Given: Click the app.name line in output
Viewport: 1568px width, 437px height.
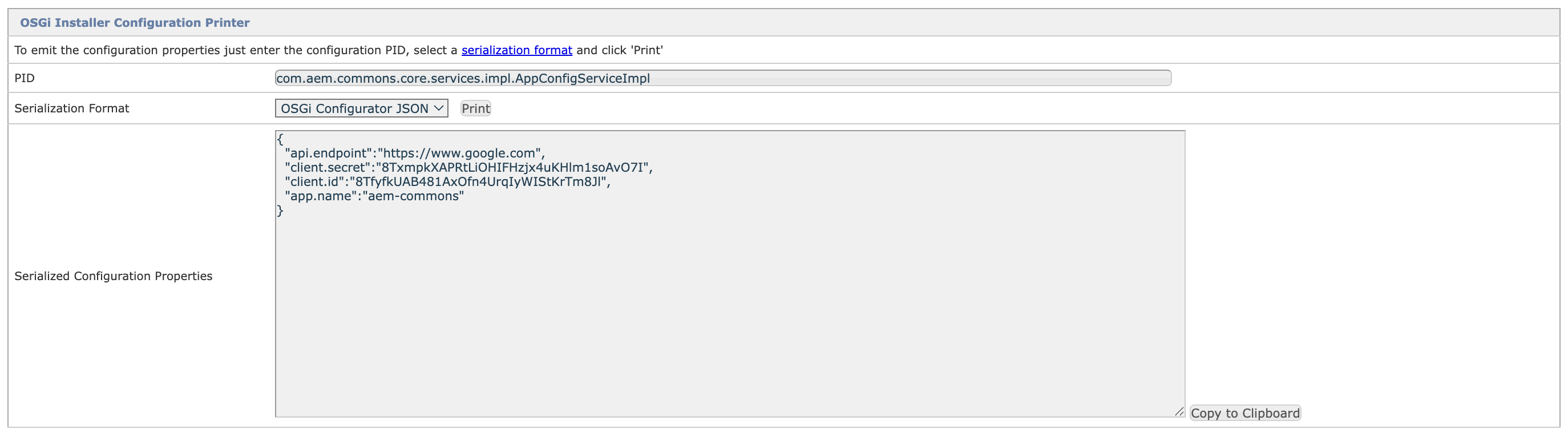Looking at the screenshot, I should point(374,196).
